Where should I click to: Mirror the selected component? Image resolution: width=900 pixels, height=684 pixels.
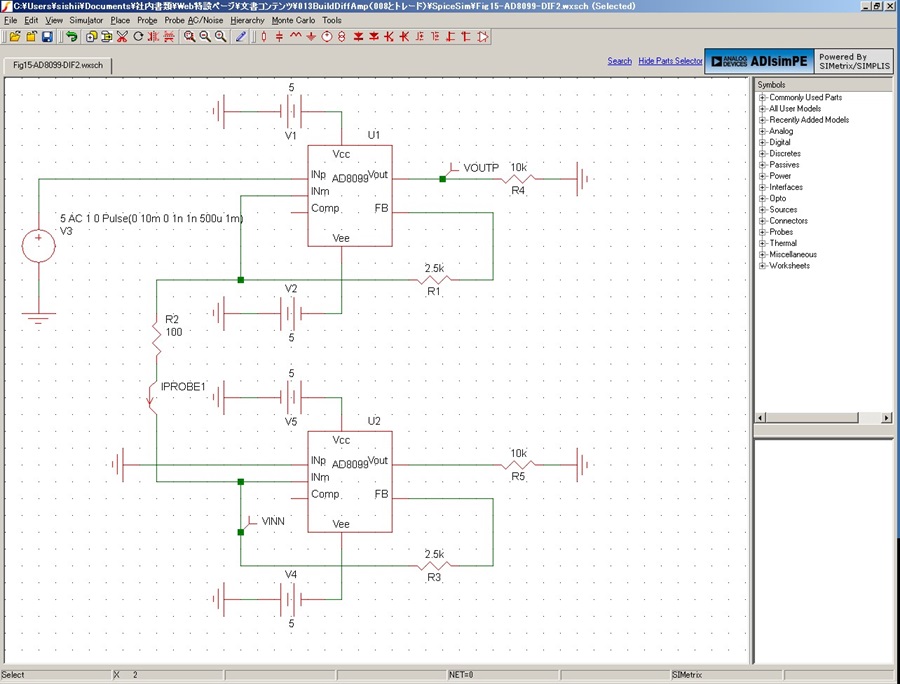[153, 37]
